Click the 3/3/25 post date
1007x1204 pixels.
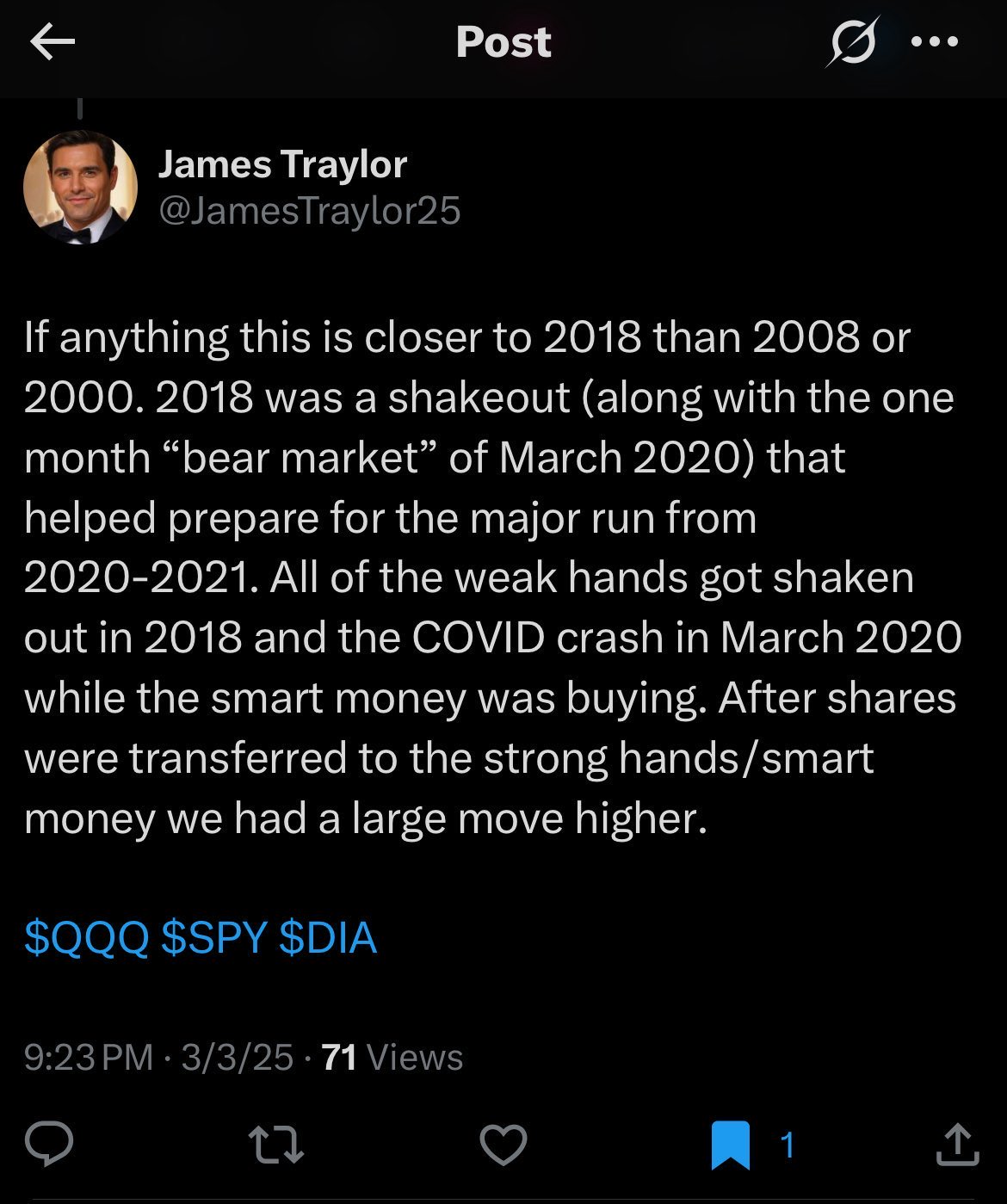[238, 1057]
